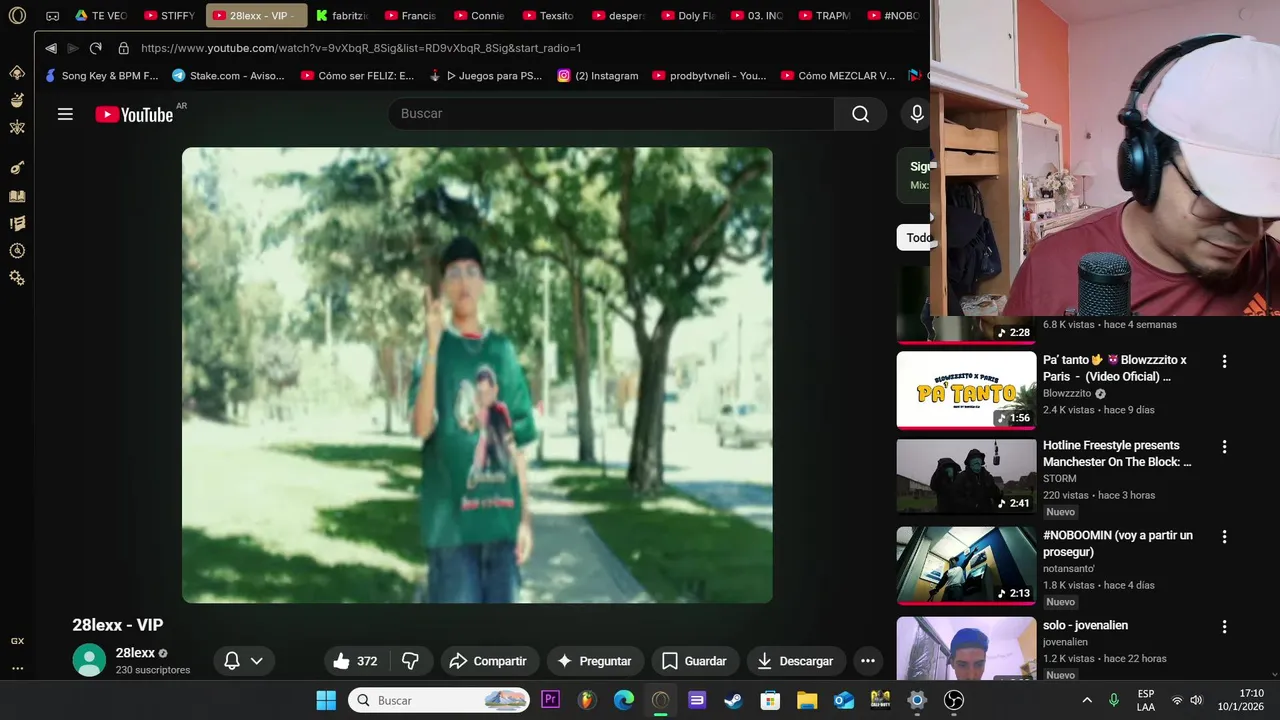Open Hotline Freestyle Manchester thumbnail
The height and width of the screenshot is (720, 1280).
[x=966, y=476]
